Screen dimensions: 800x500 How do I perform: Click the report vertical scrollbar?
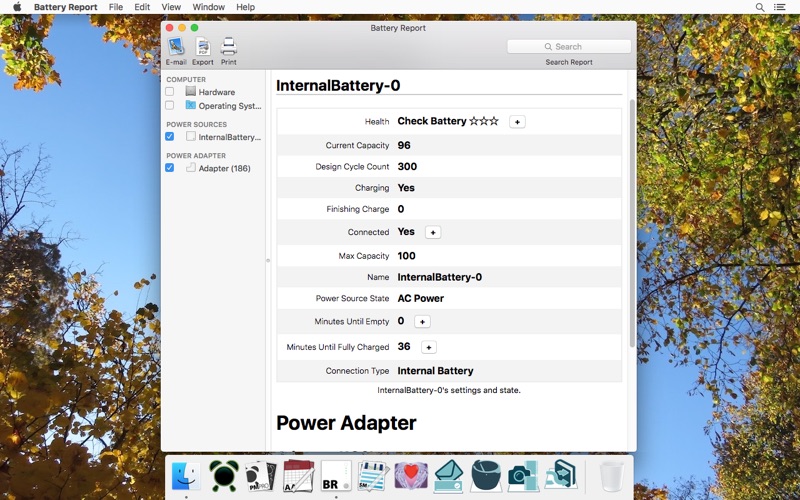633,223
